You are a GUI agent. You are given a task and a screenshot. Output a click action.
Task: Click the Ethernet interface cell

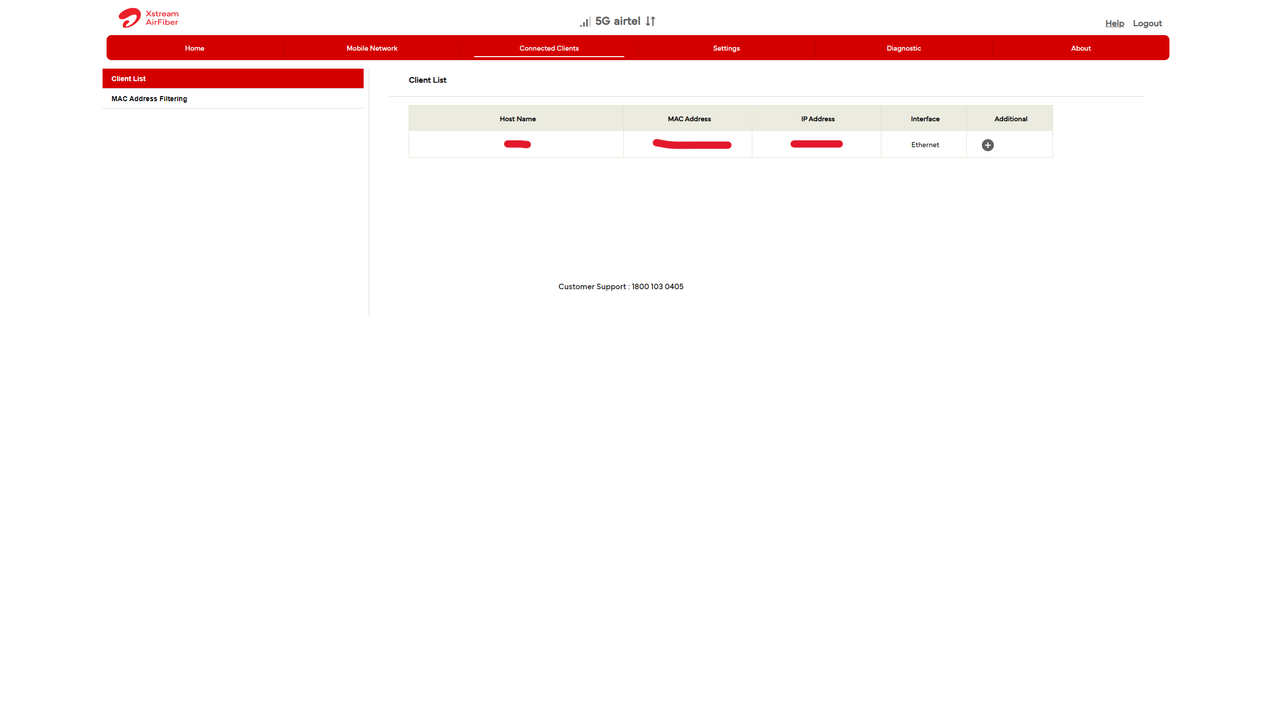(925, 145)
